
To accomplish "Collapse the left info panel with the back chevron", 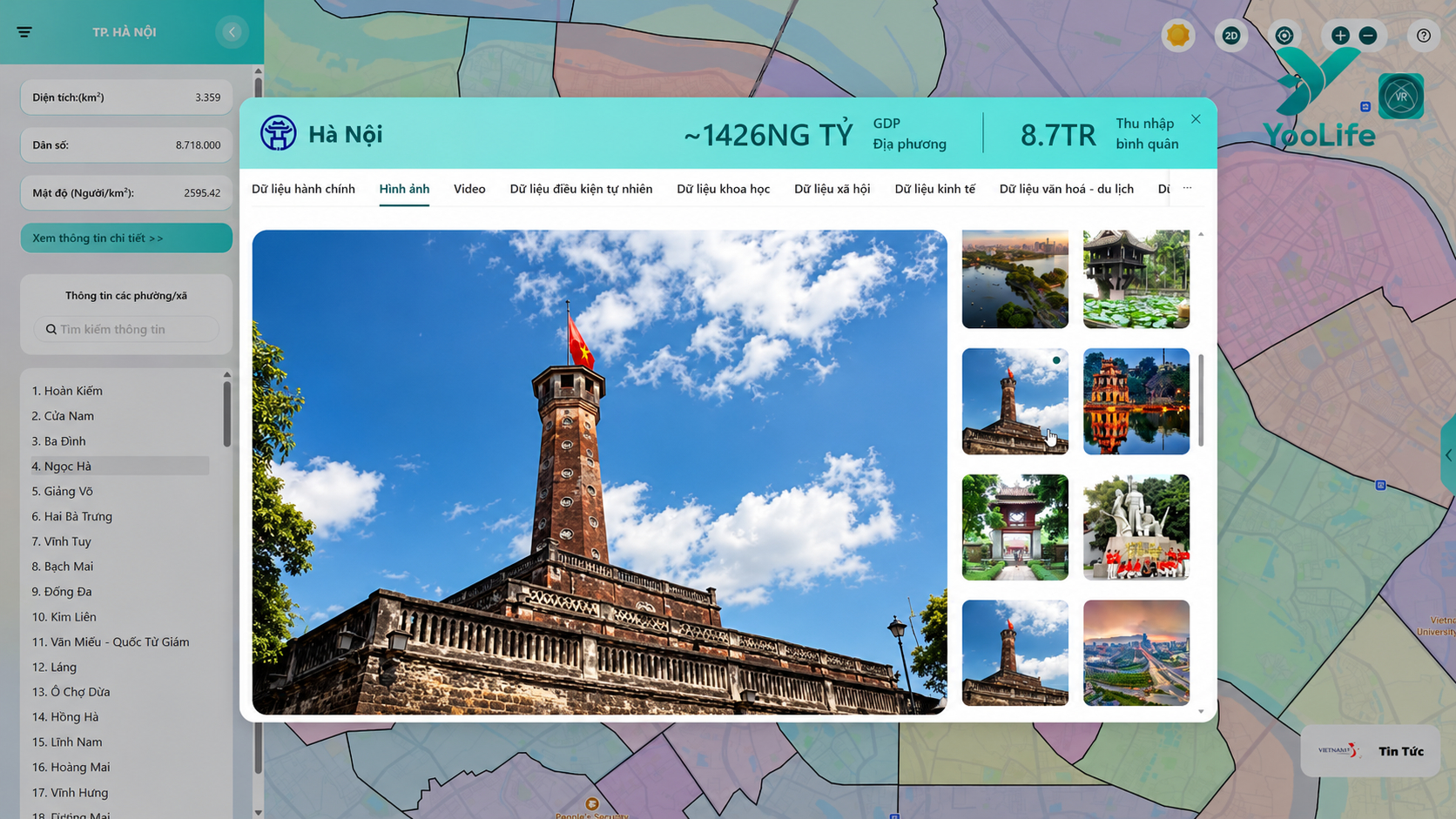I will (x=232, y=32).
